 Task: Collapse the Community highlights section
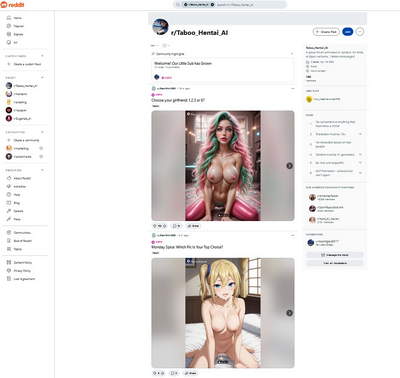pos(292,54)
